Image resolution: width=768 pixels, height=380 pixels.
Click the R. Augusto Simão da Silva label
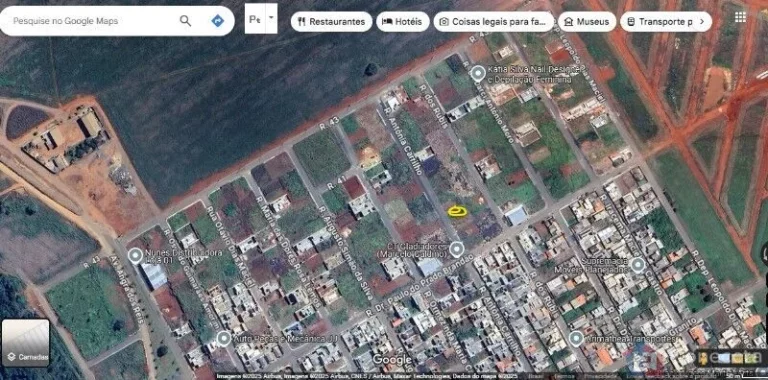(x=346, y=253)
